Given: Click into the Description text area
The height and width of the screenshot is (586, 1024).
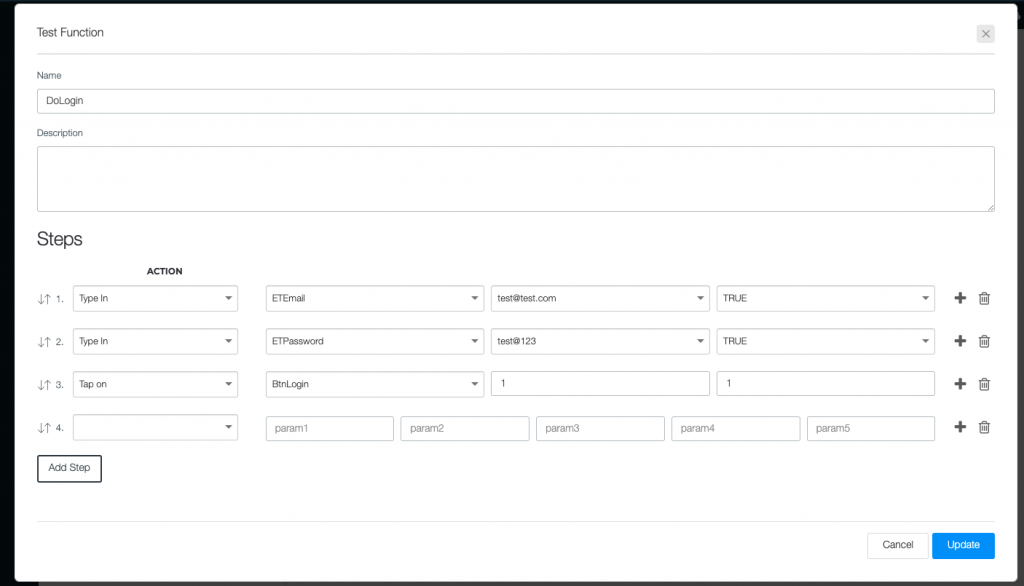Looking at the screenshot, I should click(516, 179).
